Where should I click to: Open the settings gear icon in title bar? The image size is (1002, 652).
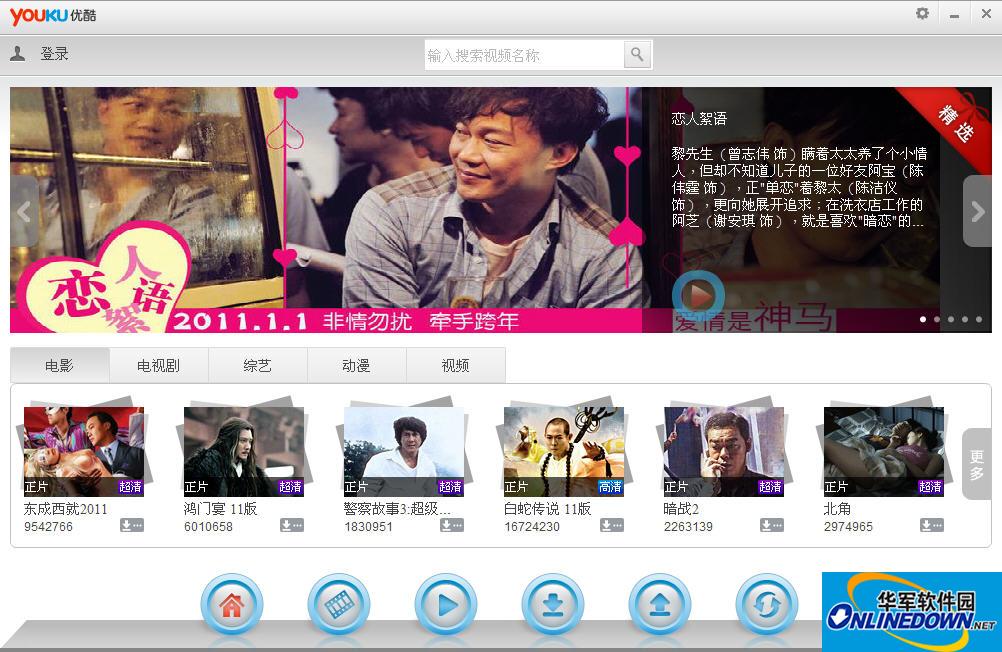click(x=922, y=14)
